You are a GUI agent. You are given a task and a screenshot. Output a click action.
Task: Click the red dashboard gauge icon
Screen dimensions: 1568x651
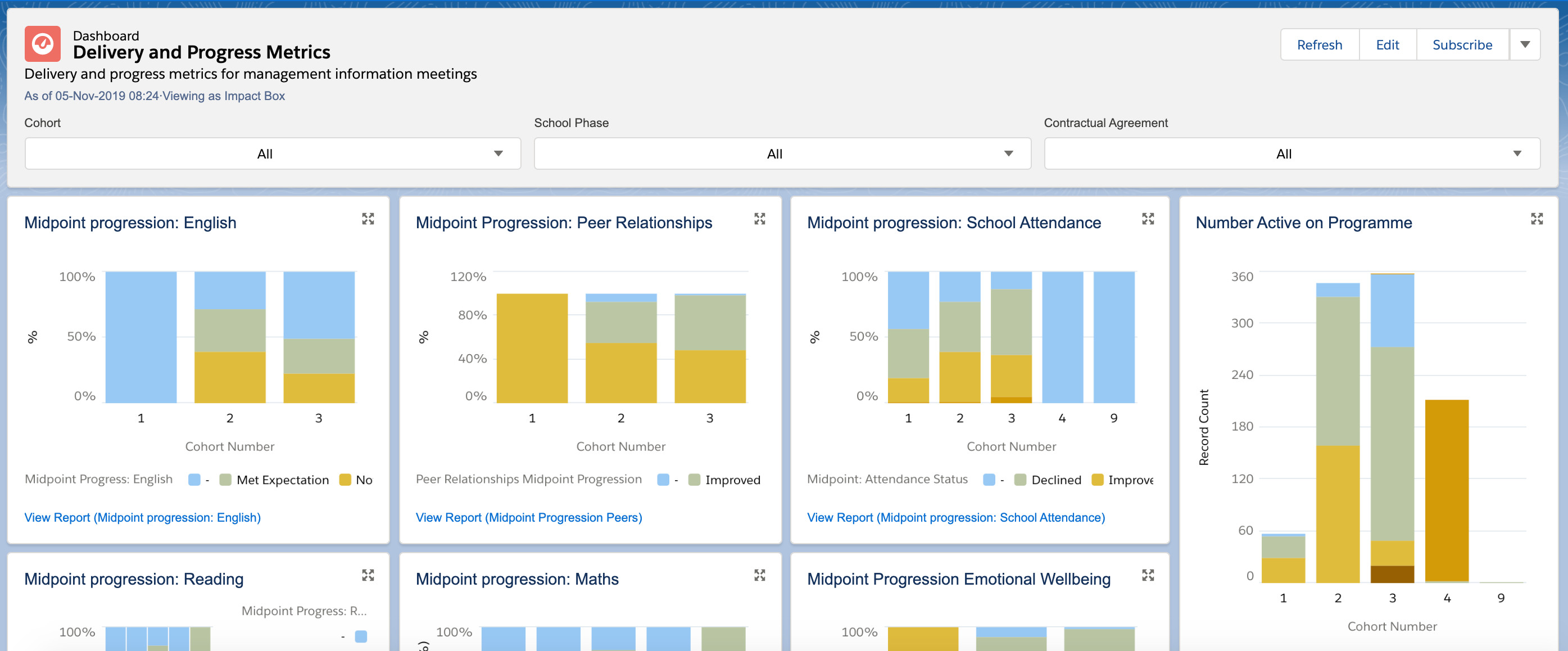click(x=43, y=44)
